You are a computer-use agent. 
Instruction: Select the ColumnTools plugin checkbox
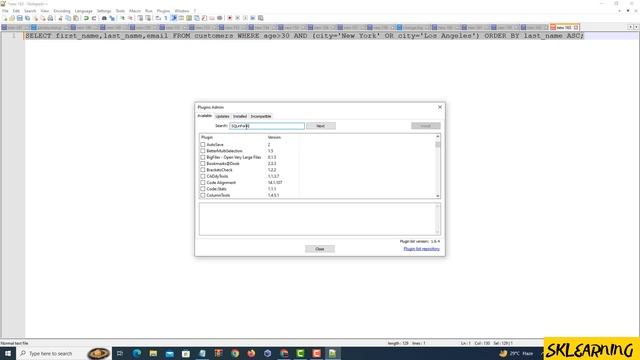tap(203, 195)
